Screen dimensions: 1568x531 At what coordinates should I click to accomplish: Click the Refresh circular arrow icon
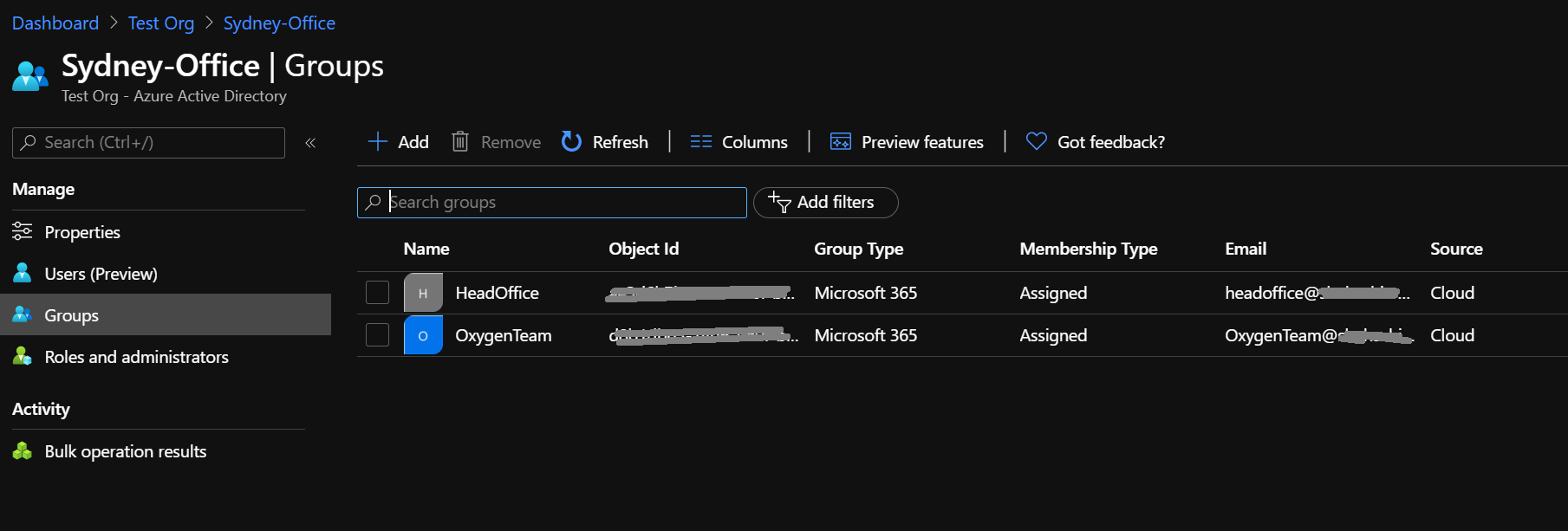pos(571,141)
